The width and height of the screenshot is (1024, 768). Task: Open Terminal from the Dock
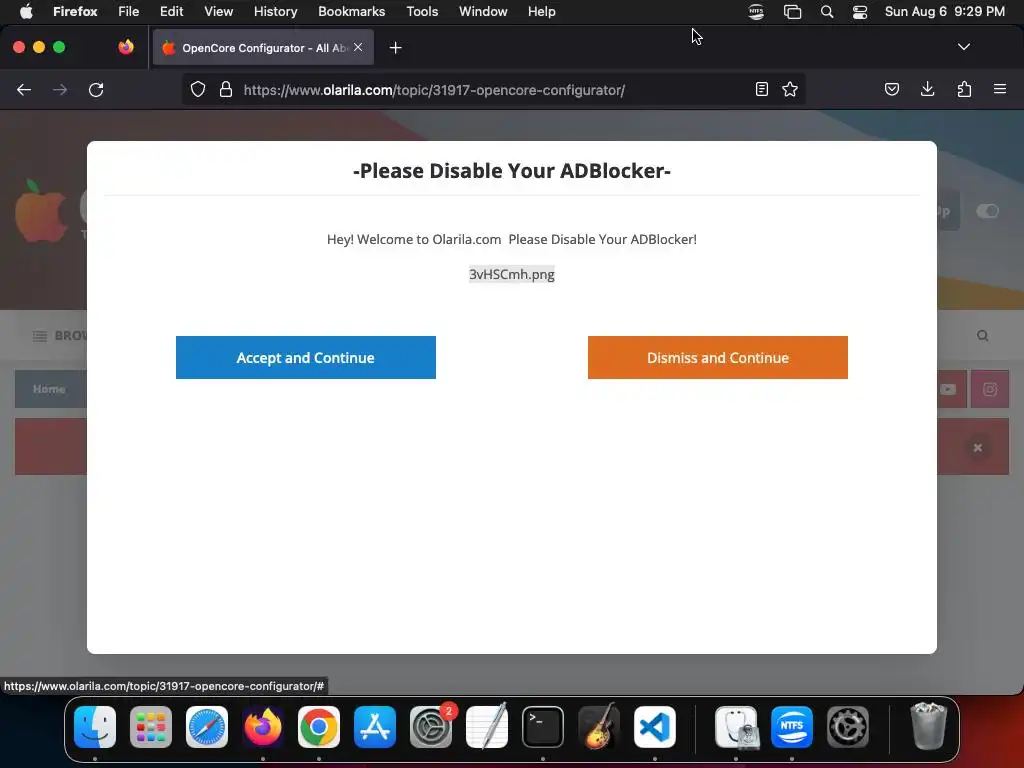[543, 727]
